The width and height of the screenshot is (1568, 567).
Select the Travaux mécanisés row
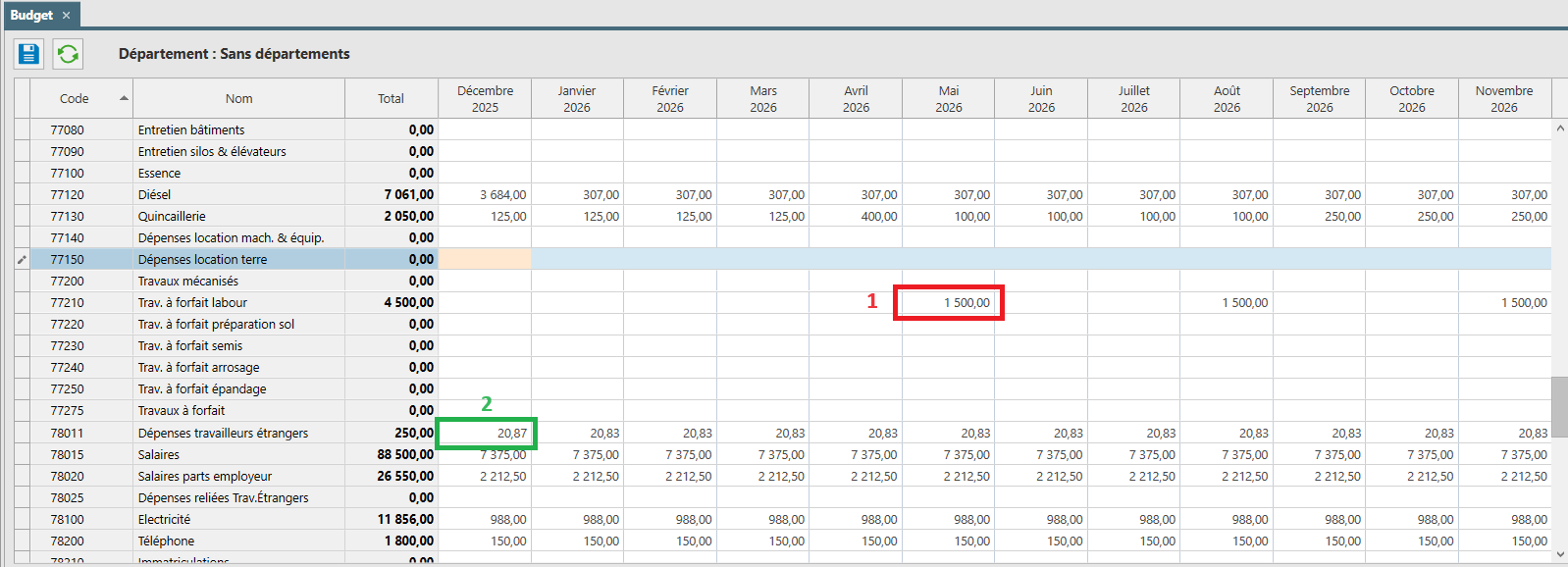point(188,281)
